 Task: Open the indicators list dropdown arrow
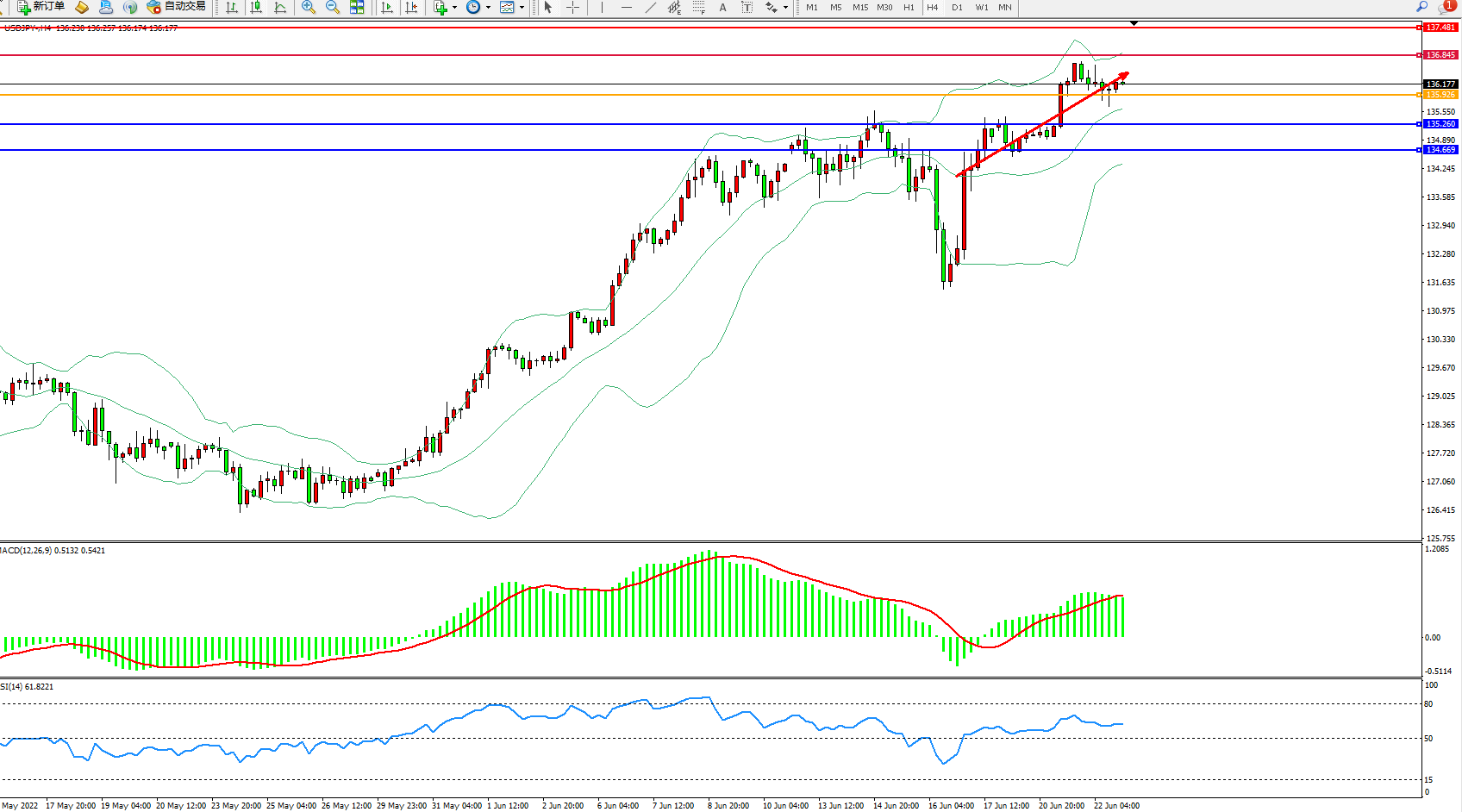(x=454, y=7)
